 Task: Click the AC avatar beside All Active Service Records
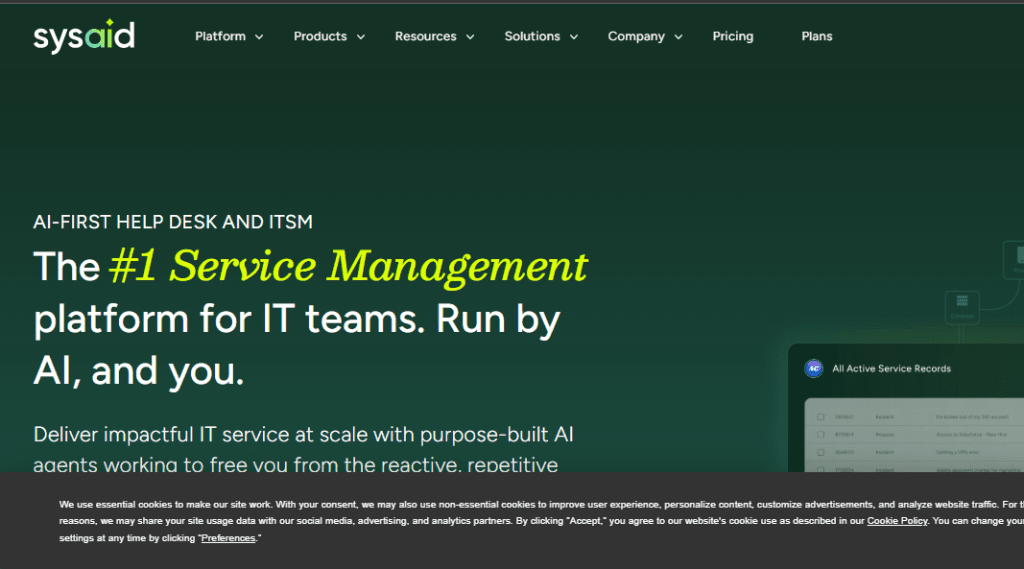point(813,368)
